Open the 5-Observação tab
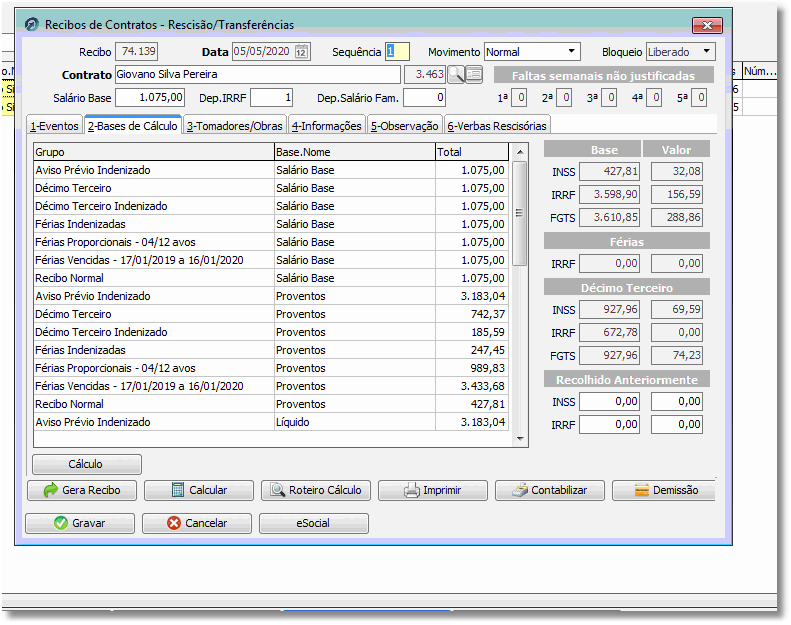This screenshot has height=625, width=791. pos(405,126)
